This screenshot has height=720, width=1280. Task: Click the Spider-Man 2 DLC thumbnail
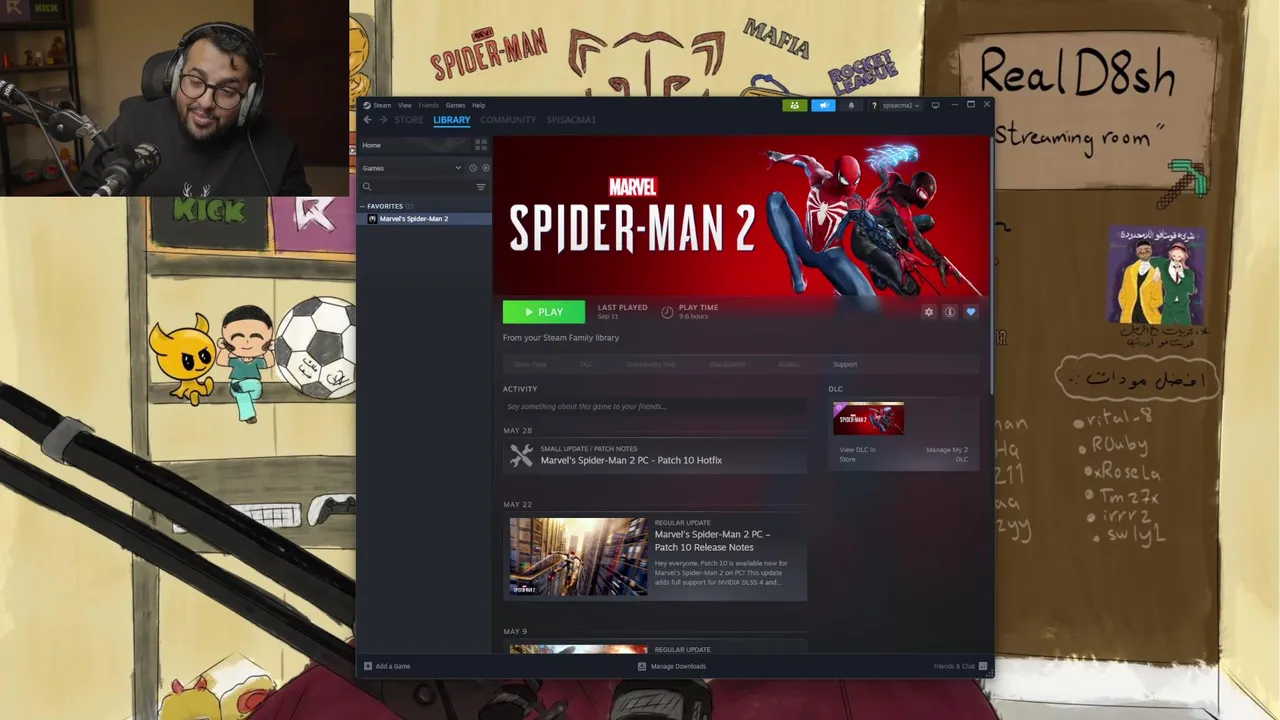click(868, 419)
